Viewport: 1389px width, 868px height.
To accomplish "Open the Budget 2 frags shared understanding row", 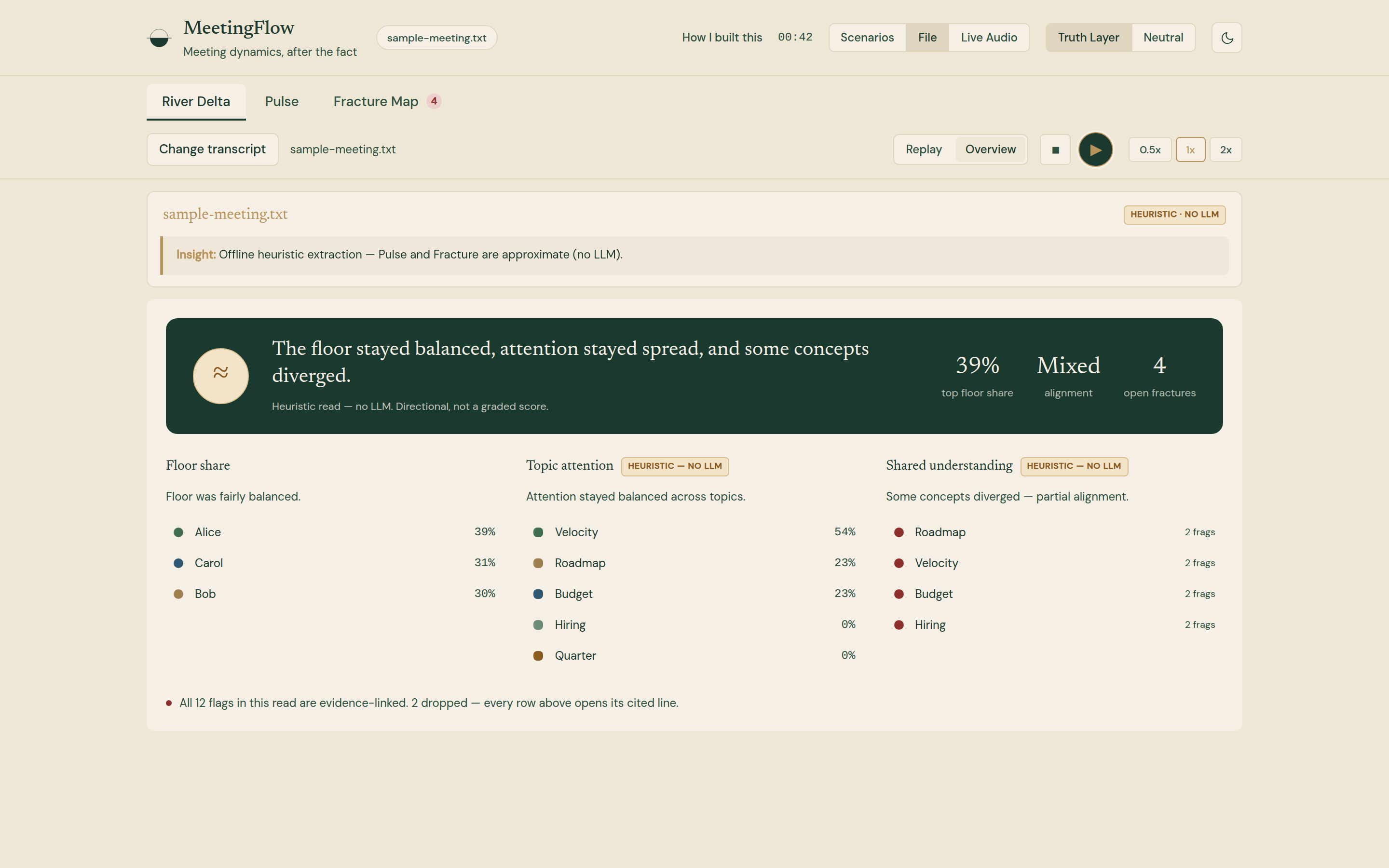I will pyautogui.click(x=1054, y=594).
